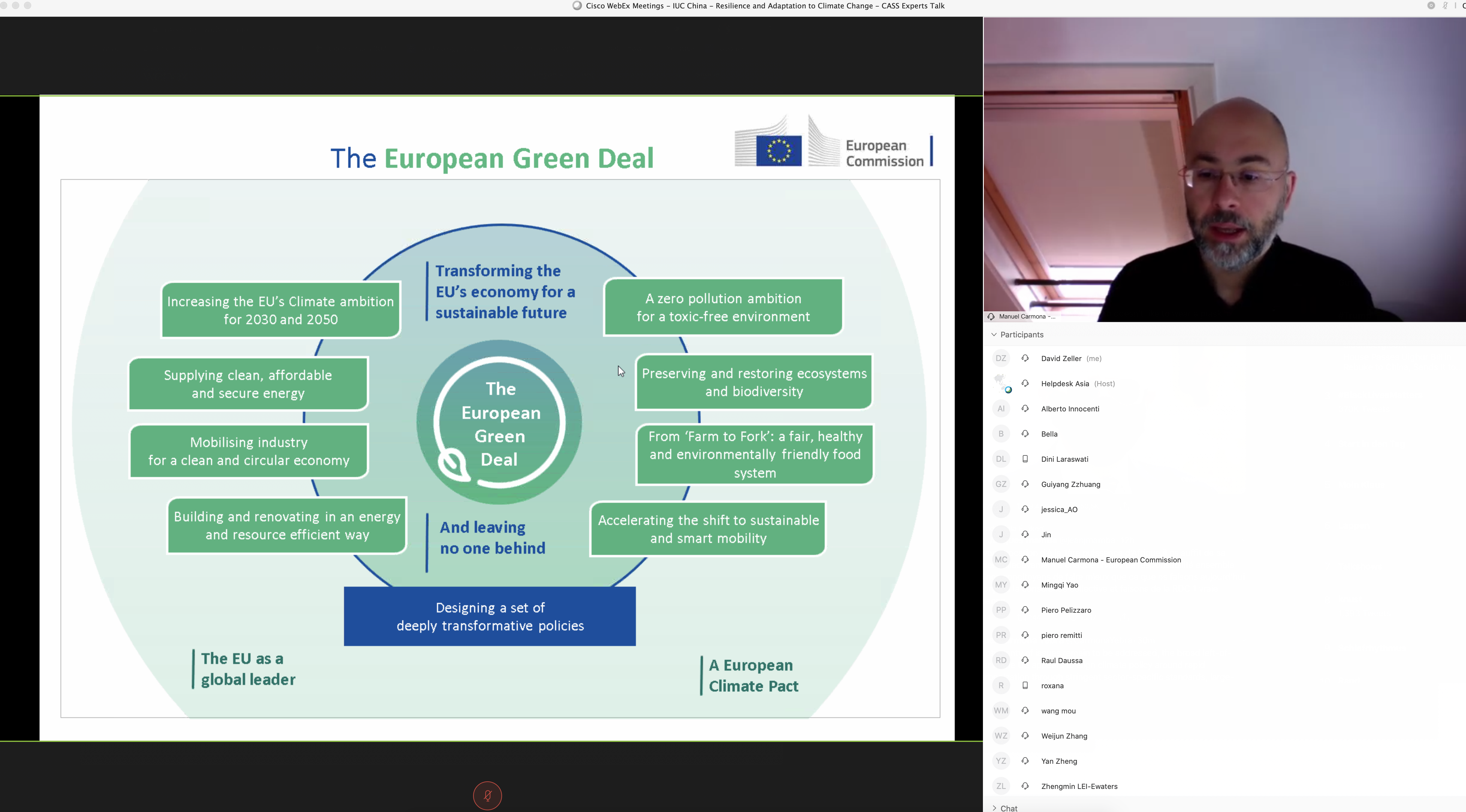The width and height of the screenshot is (1466, 812).
Task: Click the Helpdesk Asia host avatar
Action: [1001, 383]
